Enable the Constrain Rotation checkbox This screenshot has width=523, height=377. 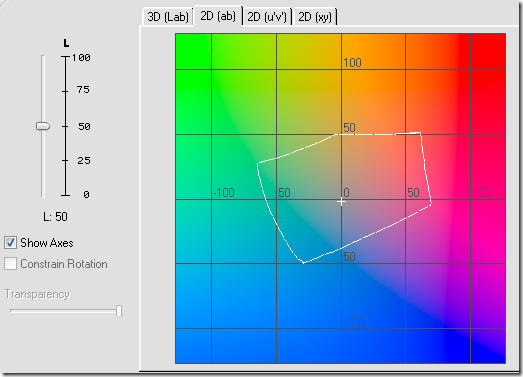pos(10,264)
